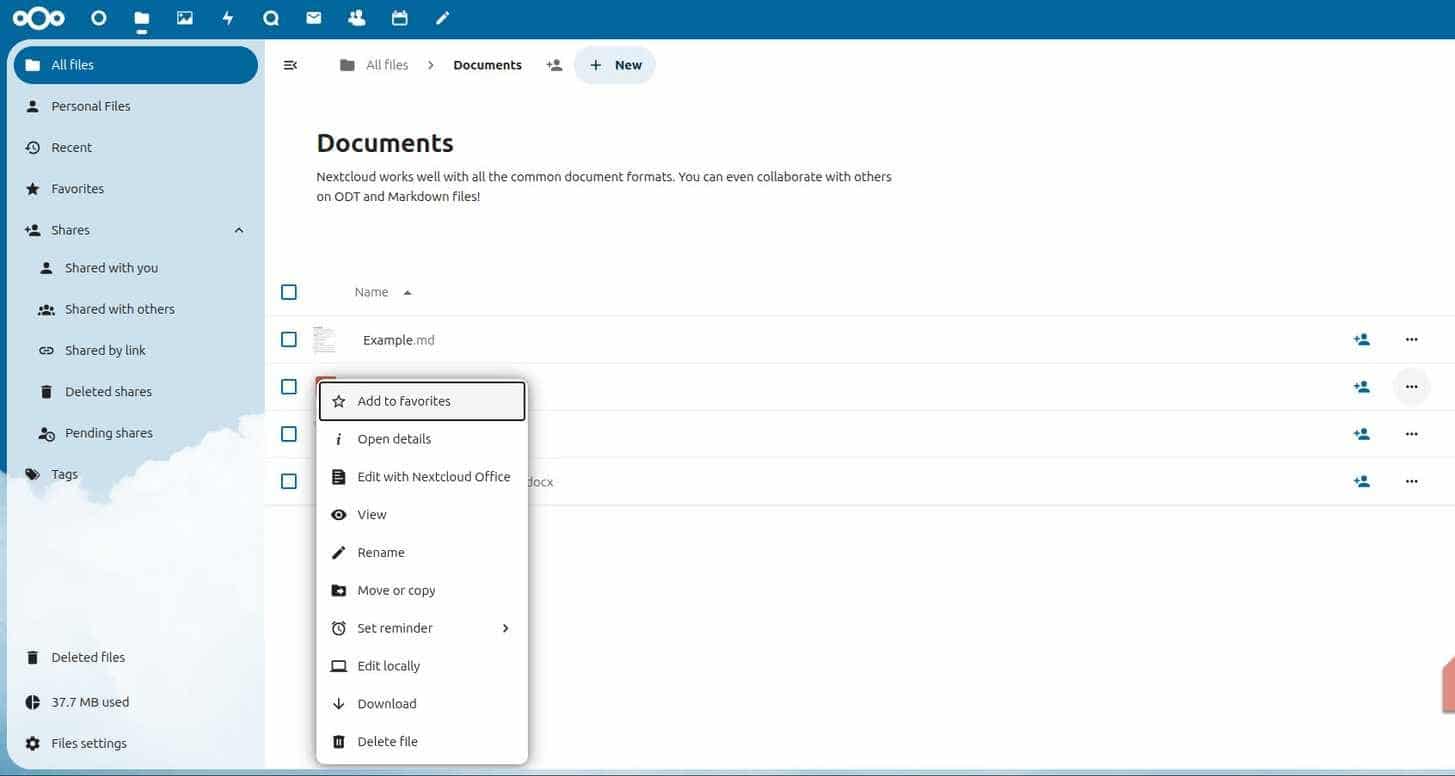Check the box for Example.md
This screenshot has width=1455, height=776.
click(289, 340)
